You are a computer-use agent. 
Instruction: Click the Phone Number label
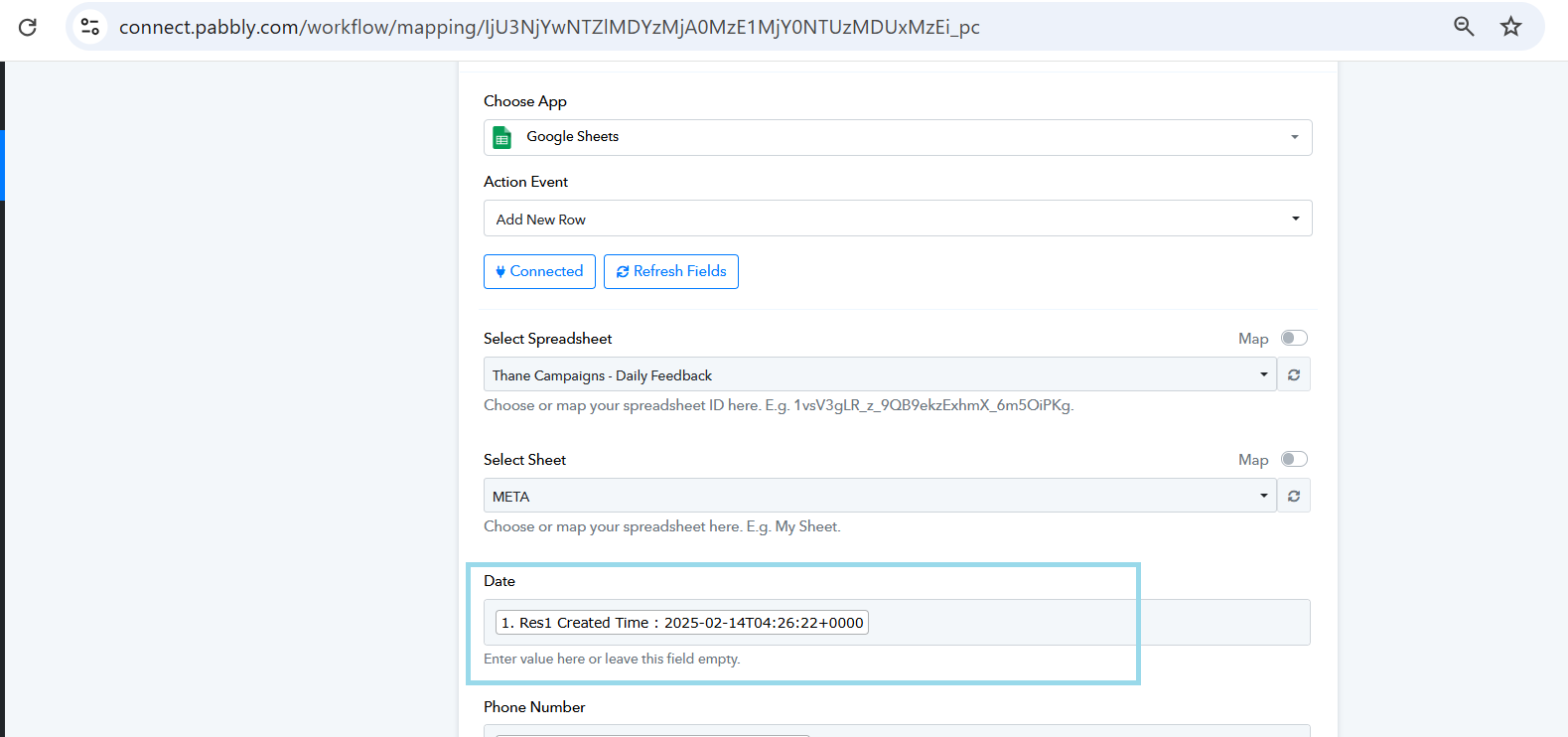(x=534, y=707)
